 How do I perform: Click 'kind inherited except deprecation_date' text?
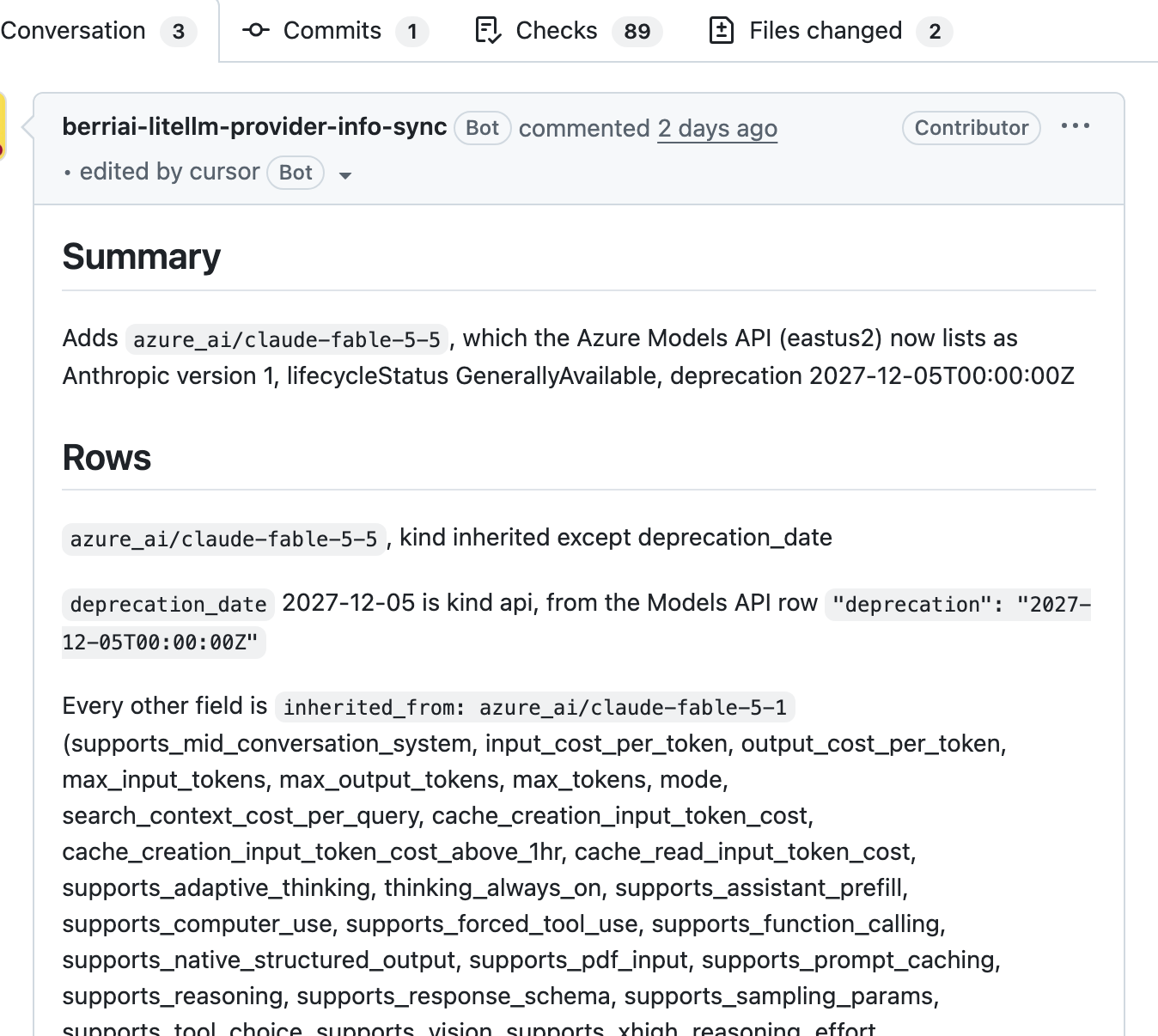tap(616, 538)
